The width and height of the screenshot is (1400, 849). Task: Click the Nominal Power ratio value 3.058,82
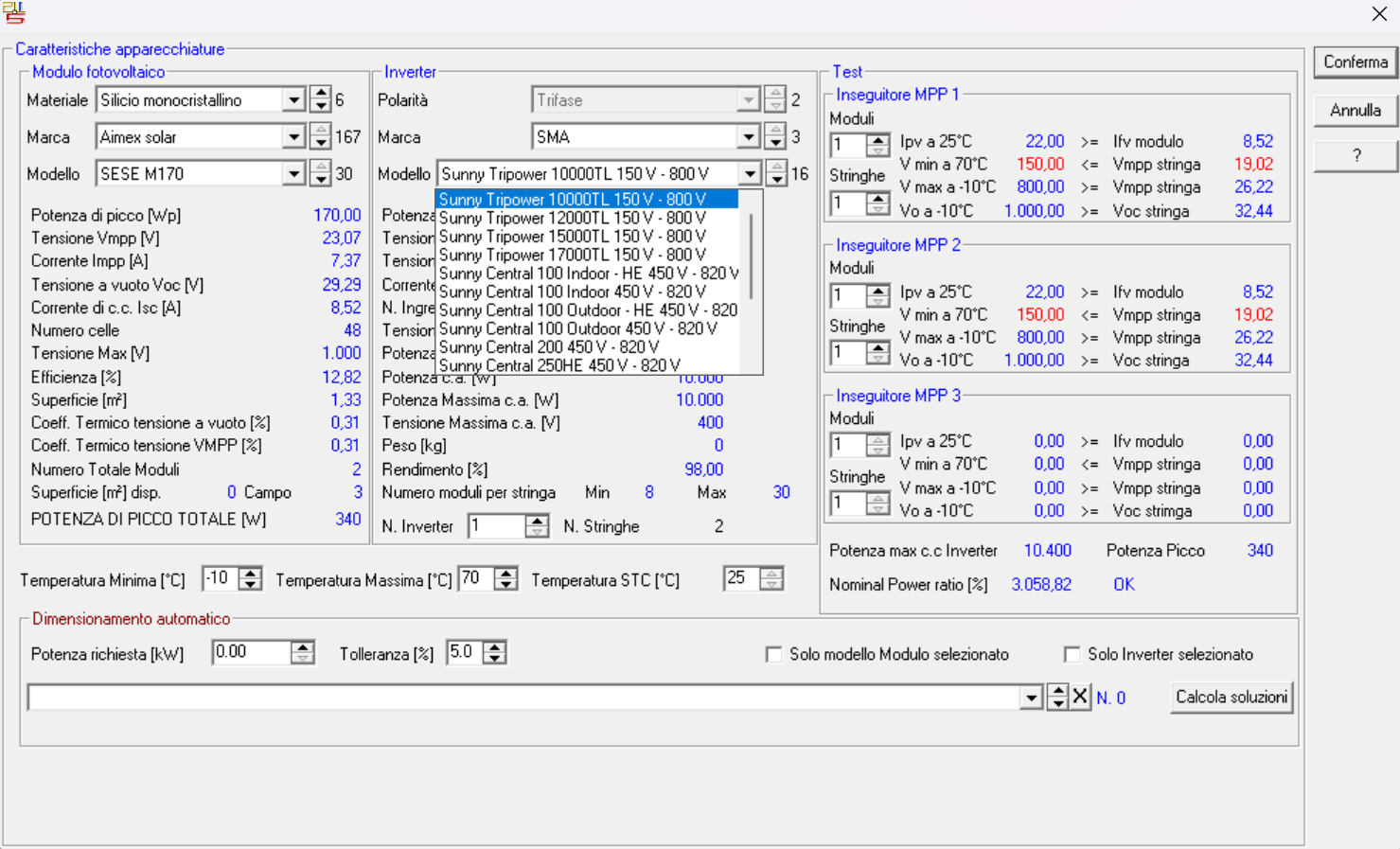coord(1041,585)
